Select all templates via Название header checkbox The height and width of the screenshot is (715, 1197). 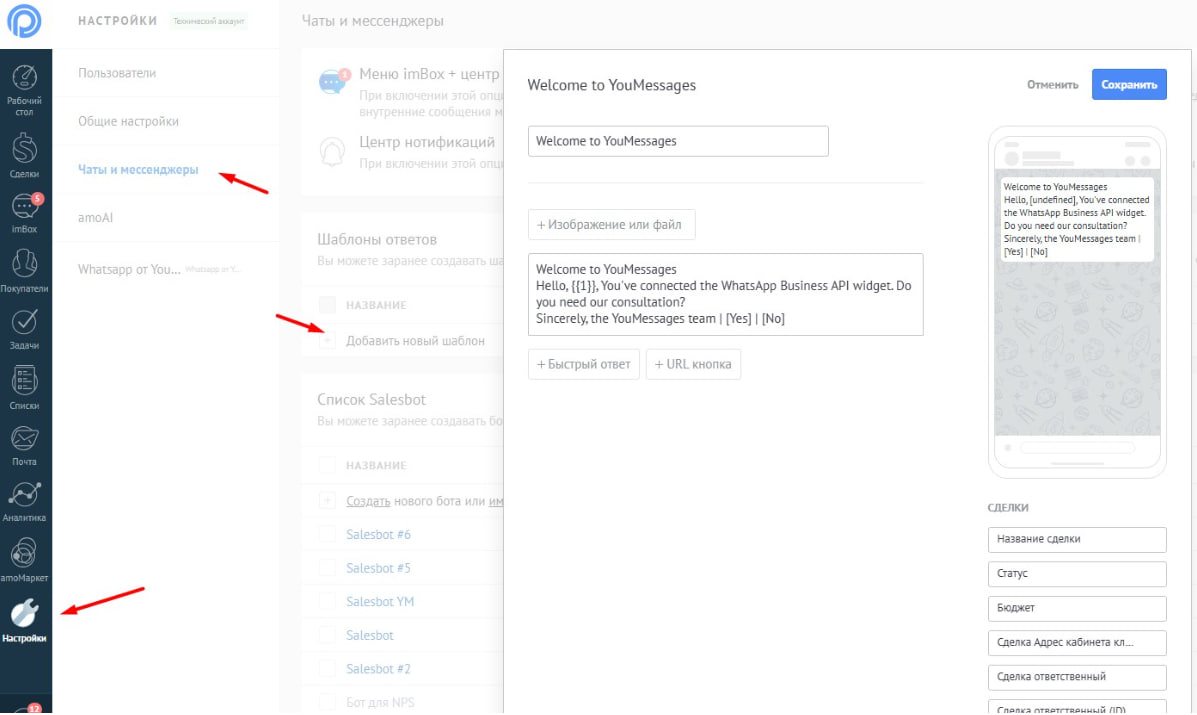327,305
